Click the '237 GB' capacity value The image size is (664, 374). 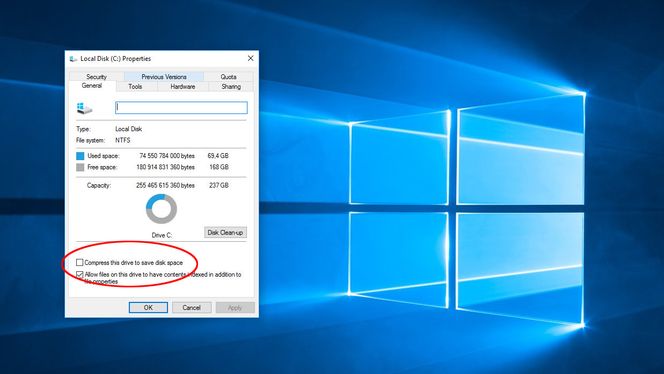point(219,186)
